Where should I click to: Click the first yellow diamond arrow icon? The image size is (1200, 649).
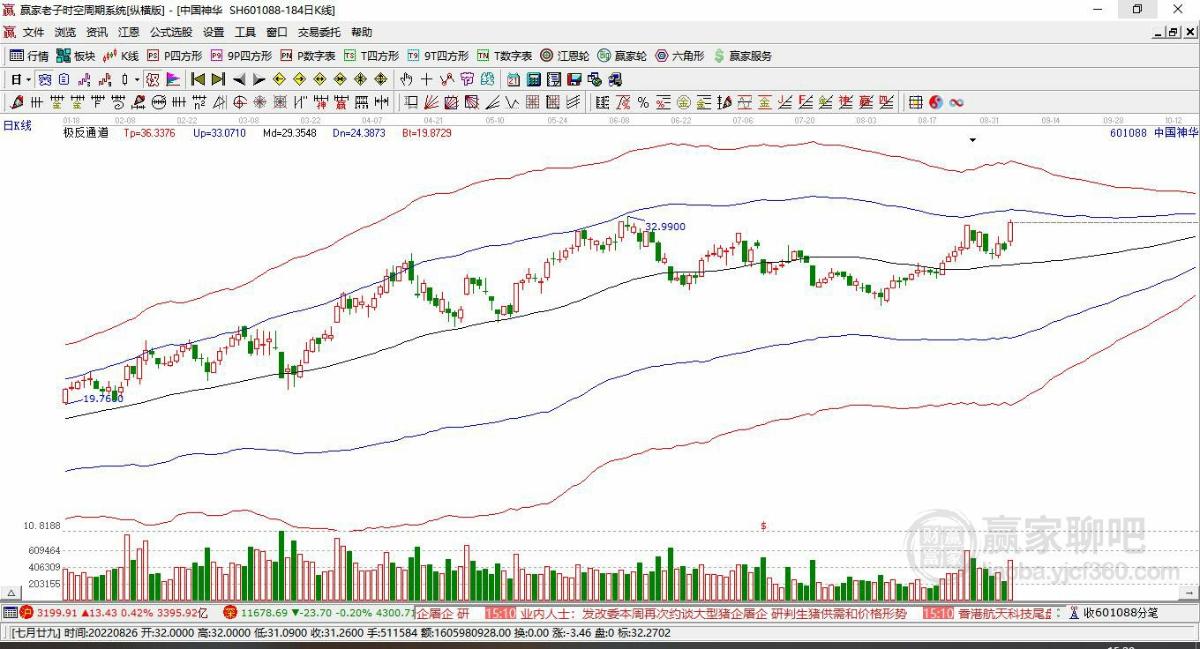click(x=279, y=79)
